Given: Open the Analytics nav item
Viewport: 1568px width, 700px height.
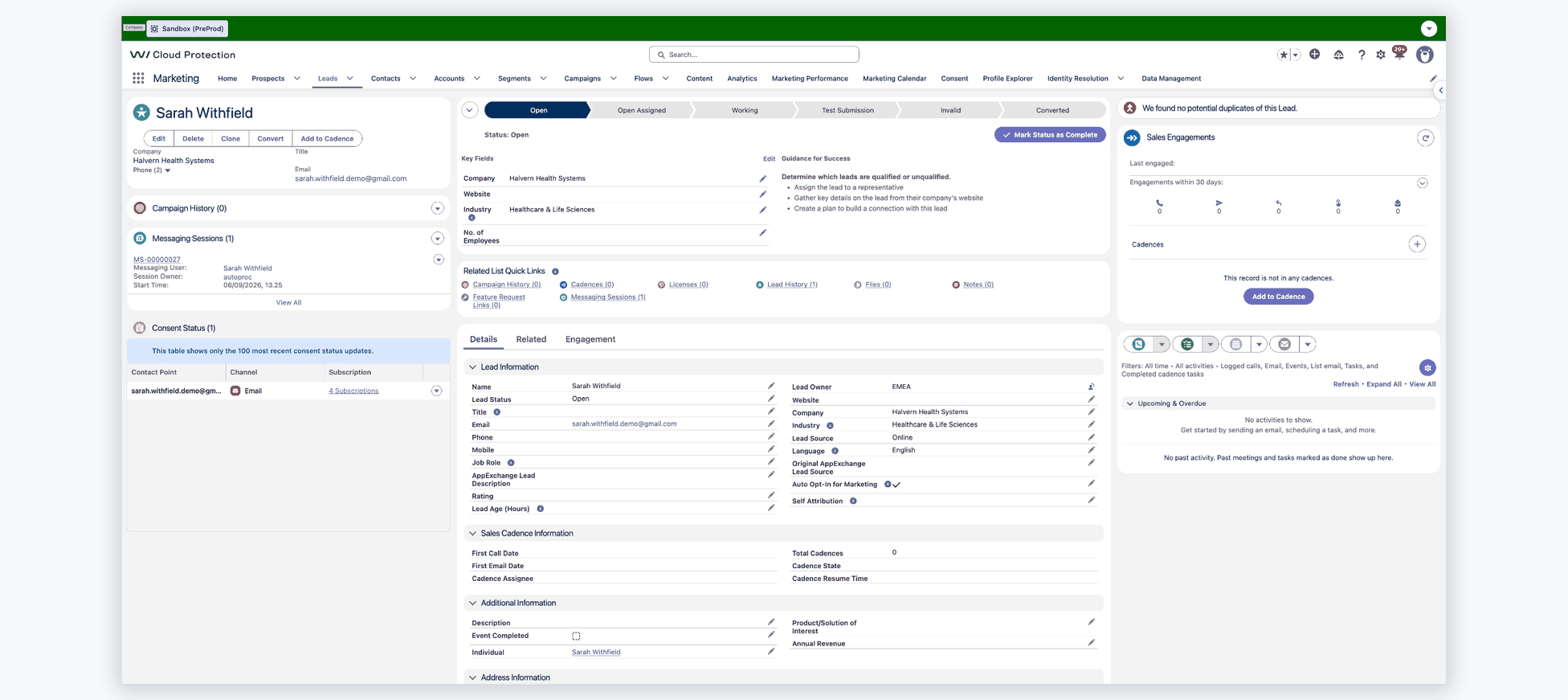Looking at the screenshot, I should 742,79.
